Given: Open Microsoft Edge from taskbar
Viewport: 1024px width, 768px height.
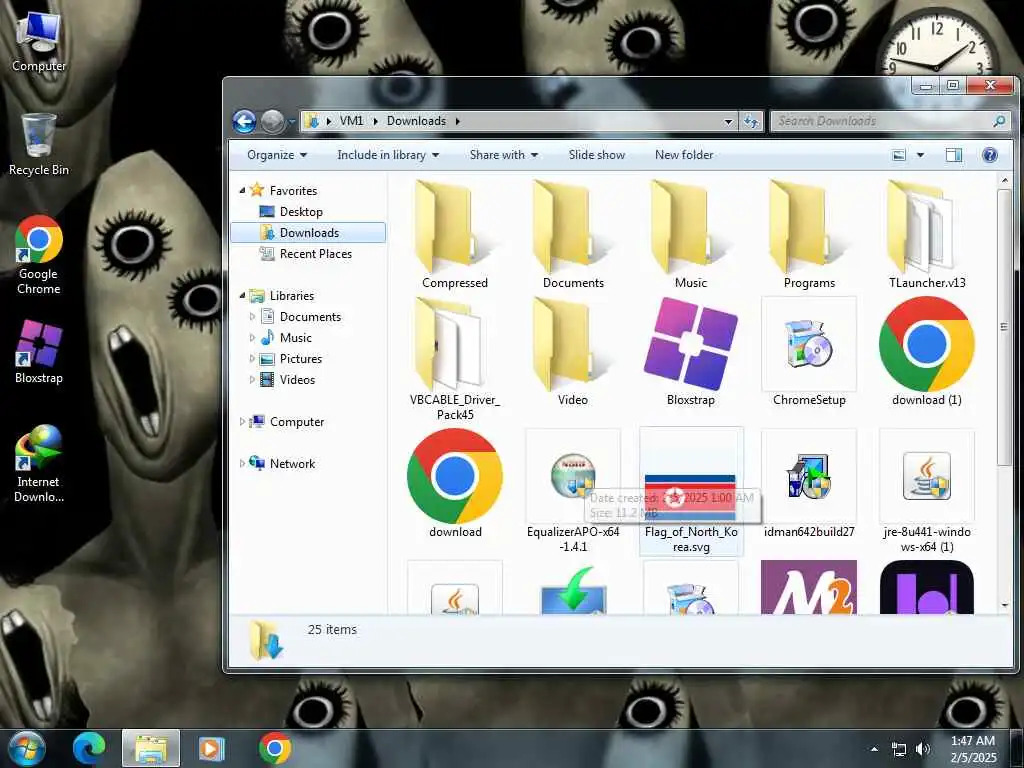Looking at the screenshot, I should click(x=89, y=748).
